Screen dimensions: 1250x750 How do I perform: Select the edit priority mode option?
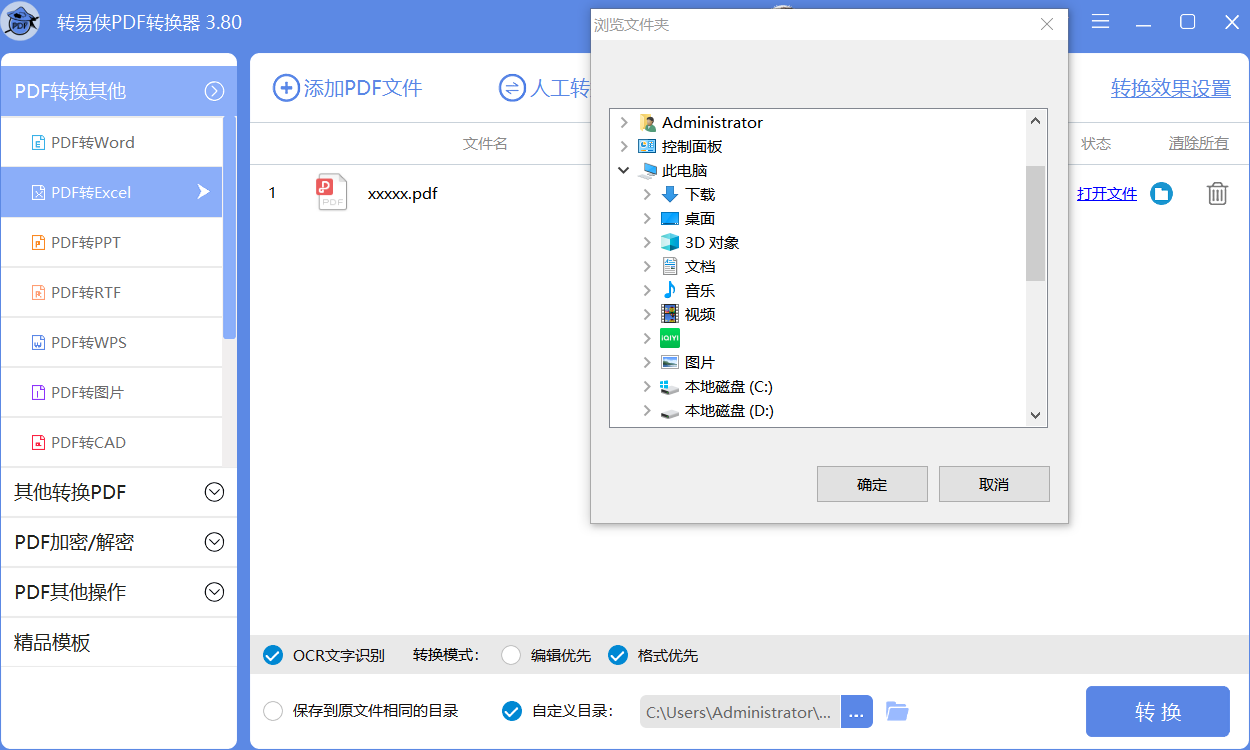[x=511, y=656]
